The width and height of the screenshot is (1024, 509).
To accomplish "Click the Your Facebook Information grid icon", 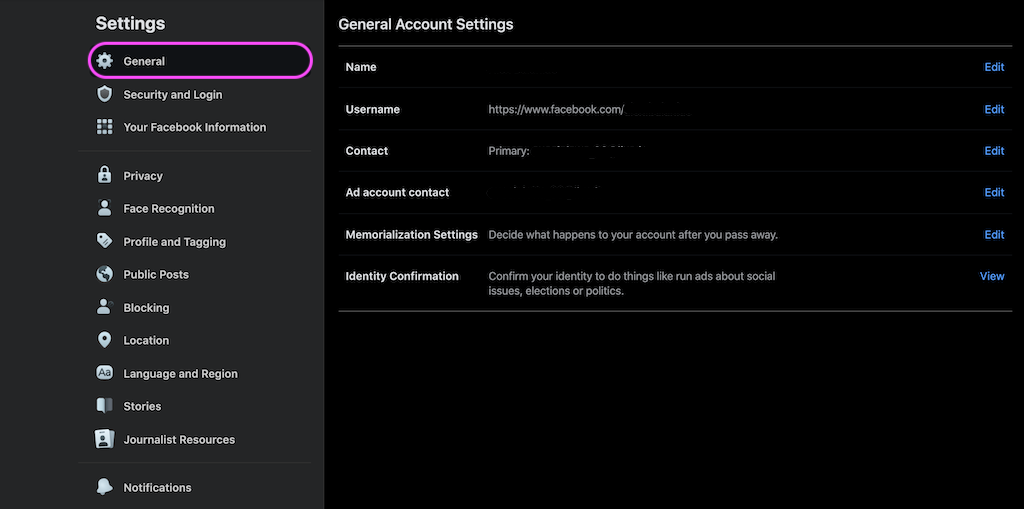I will point(104,127).
